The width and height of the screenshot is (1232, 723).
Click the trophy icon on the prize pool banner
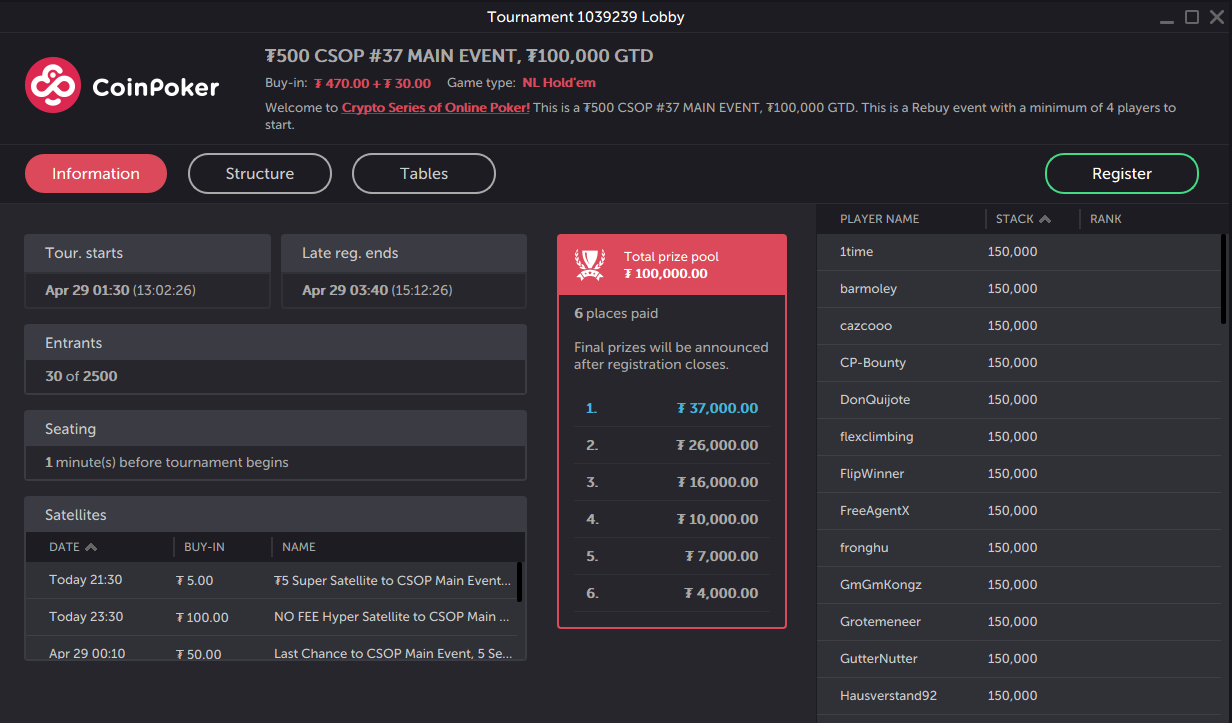588,263
